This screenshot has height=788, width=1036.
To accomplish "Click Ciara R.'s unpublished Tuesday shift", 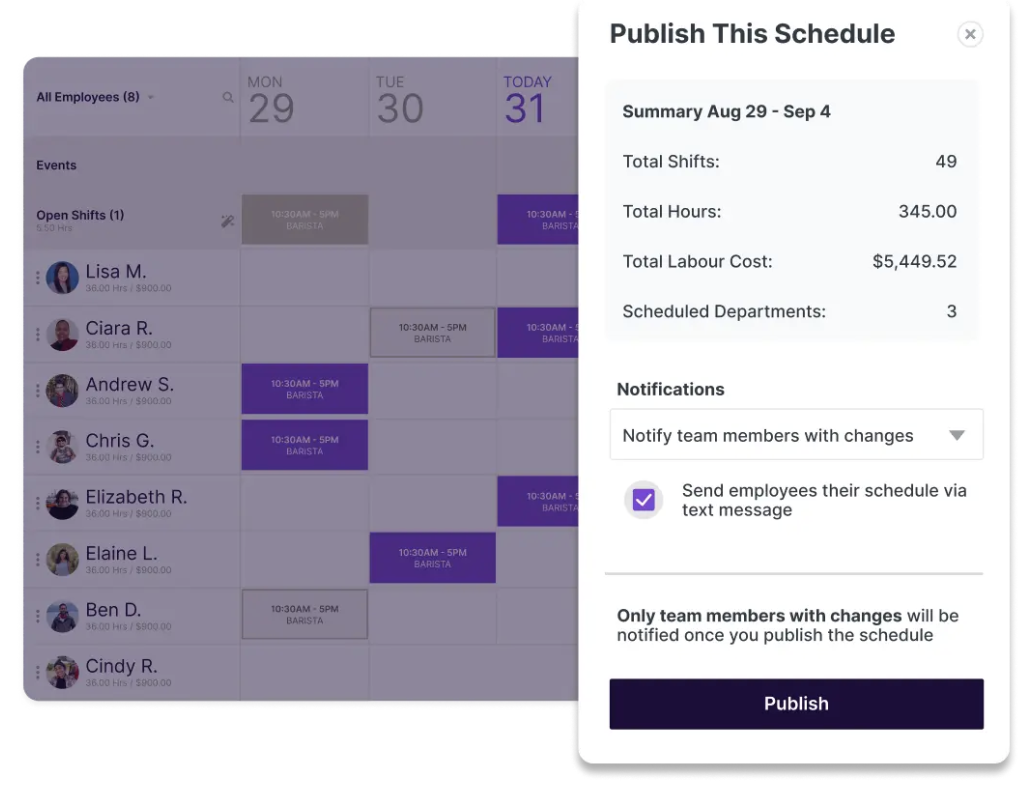I will tap(432, 333).
